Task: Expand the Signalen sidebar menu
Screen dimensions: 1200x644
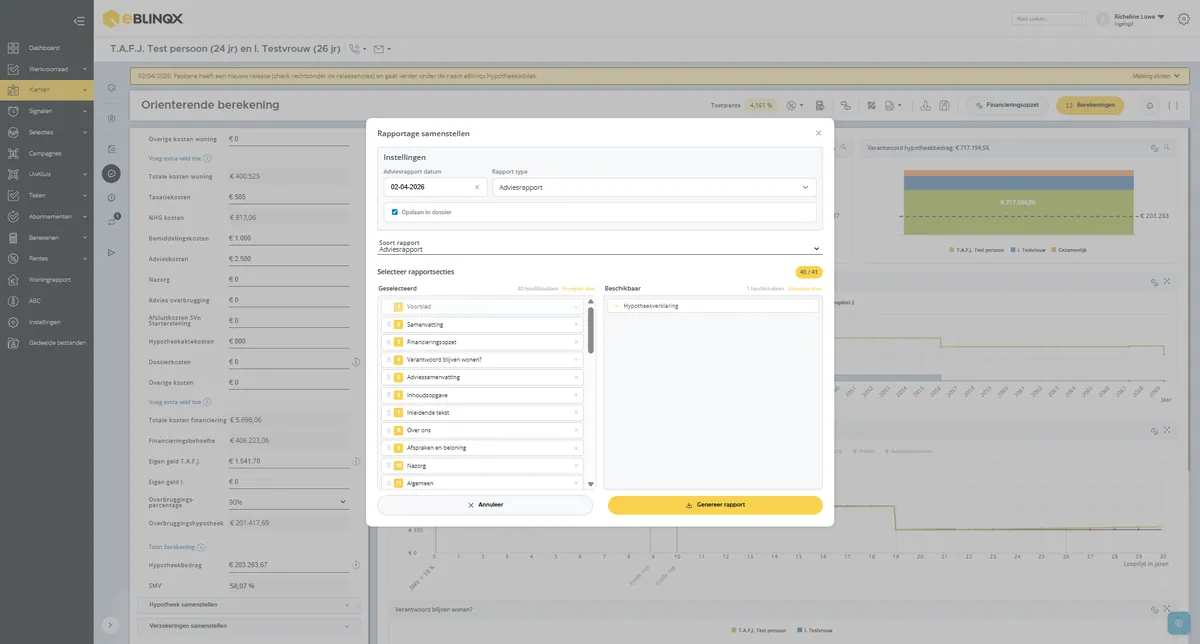Action: (46, 111)
